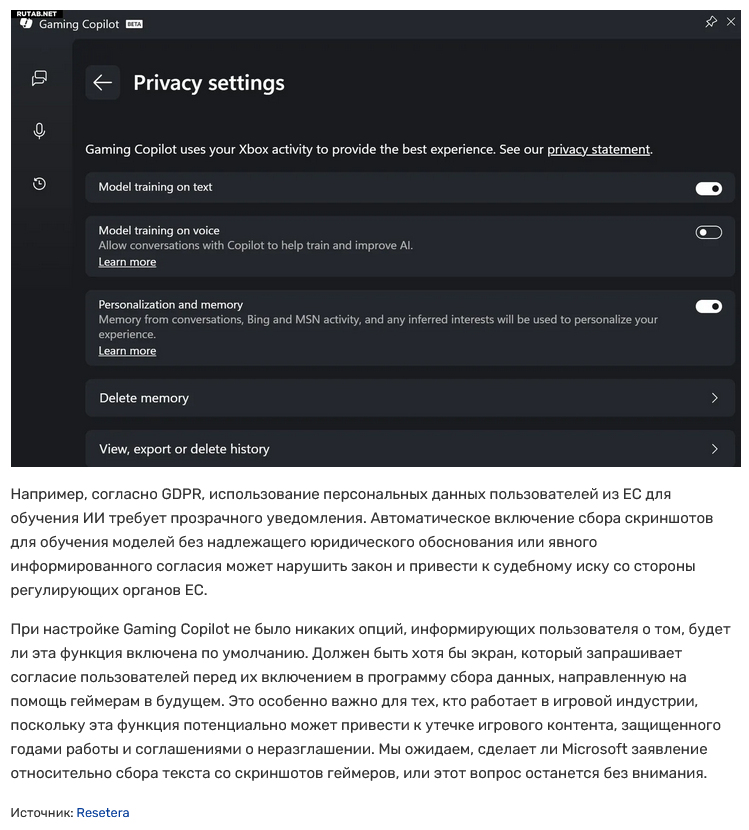Open the chat conversation sidebar icon
The height and width of the screenshot is (830, 749).
tap(39, 78)
